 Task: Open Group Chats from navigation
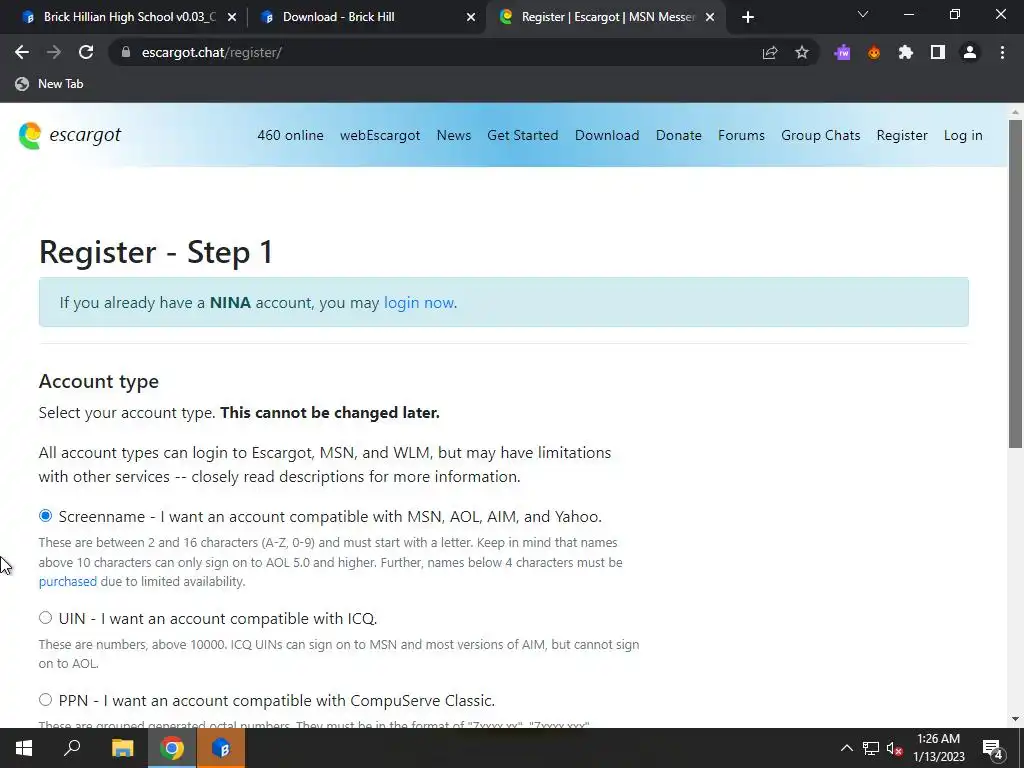pos(820,135)
